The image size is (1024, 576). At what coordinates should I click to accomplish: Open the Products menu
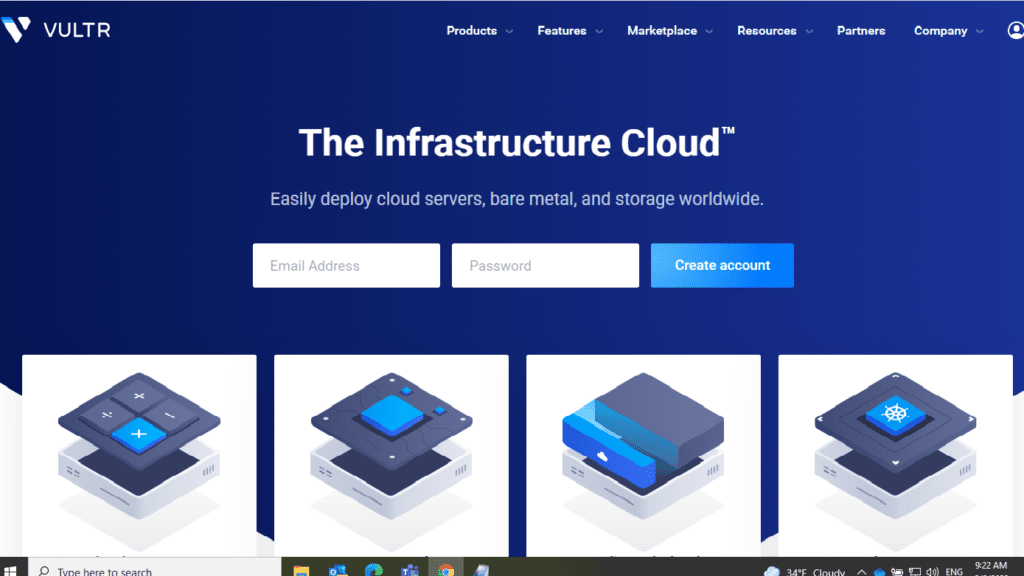[x=472, y=31]
